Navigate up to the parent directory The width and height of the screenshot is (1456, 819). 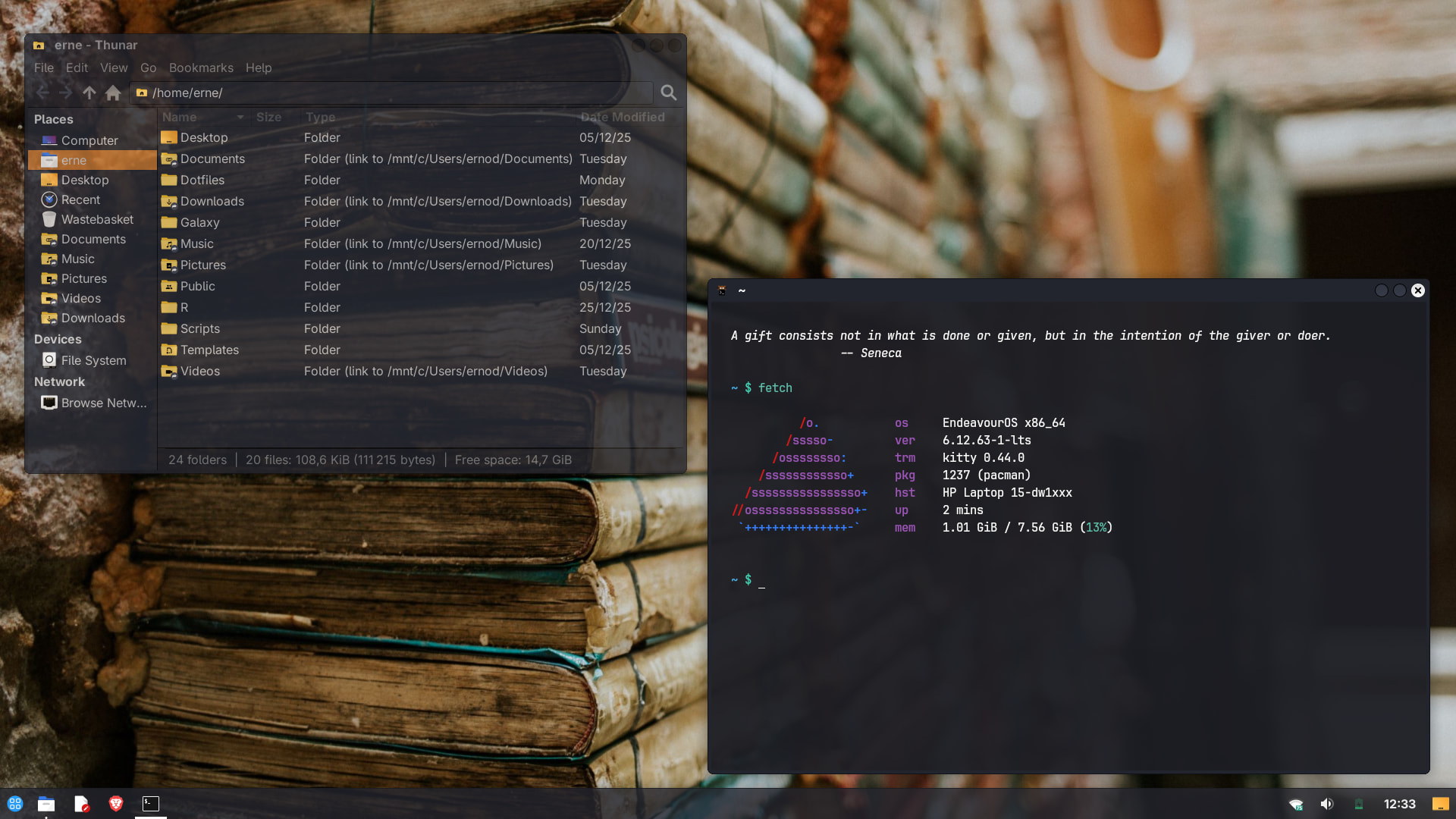click(x=89, y=93)
